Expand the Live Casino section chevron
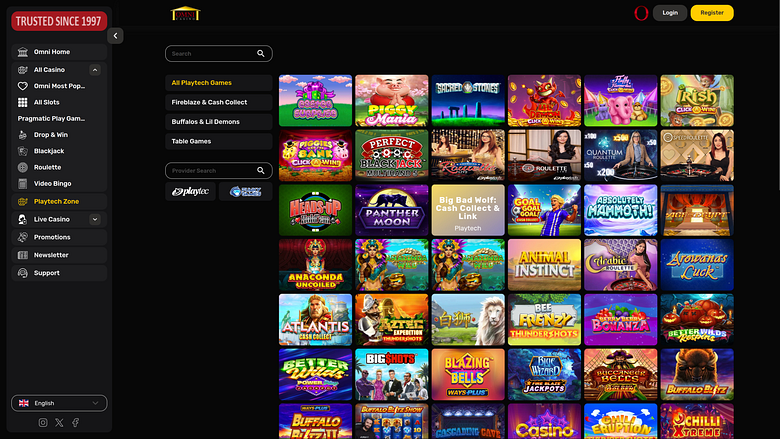 point(95,219)
